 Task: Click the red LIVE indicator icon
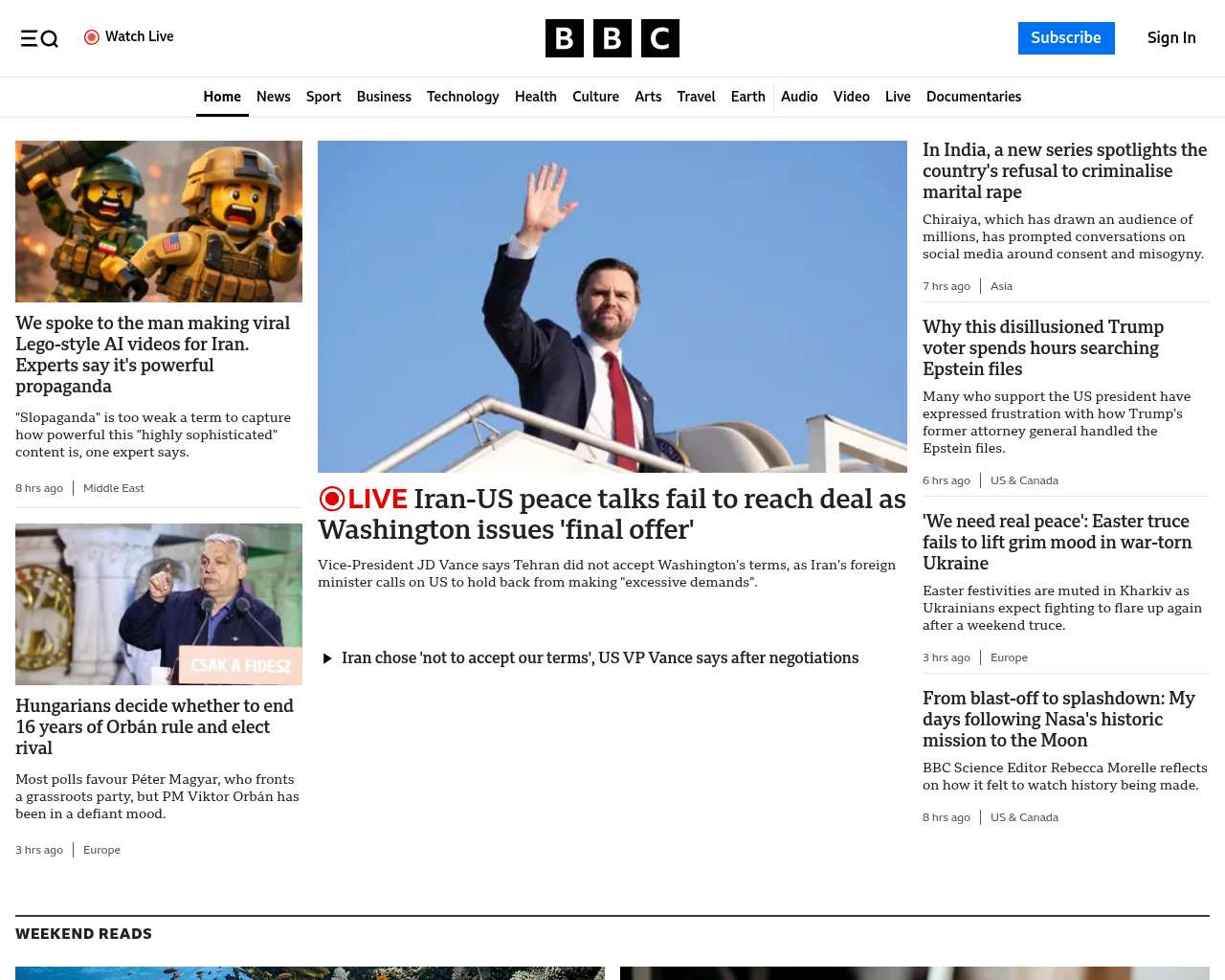click(331, 499)
